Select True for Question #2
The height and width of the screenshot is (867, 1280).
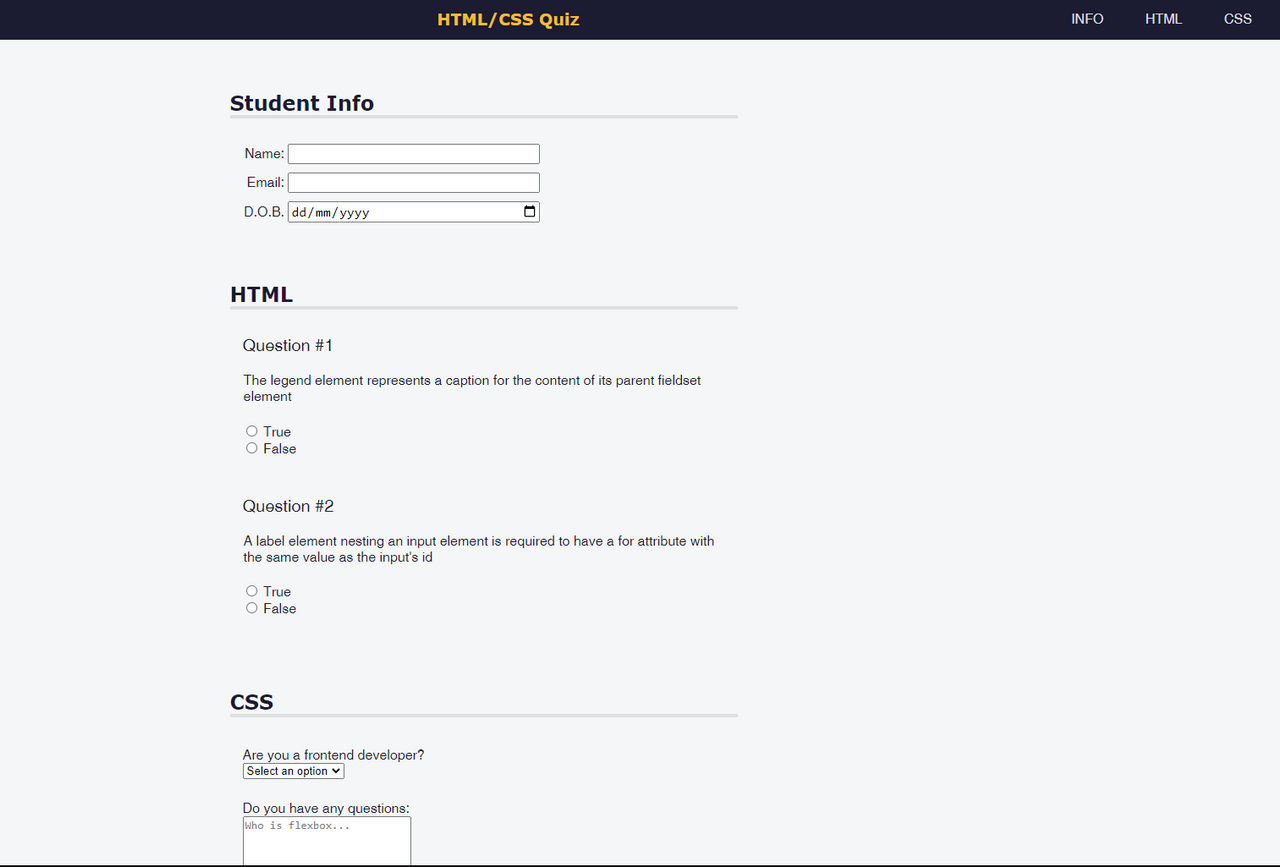point(252,590)
